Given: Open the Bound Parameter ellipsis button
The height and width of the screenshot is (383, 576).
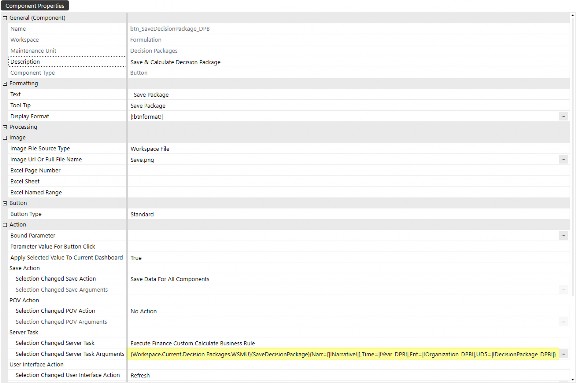Looking at the screenshot, I should (x=563, y=236).
